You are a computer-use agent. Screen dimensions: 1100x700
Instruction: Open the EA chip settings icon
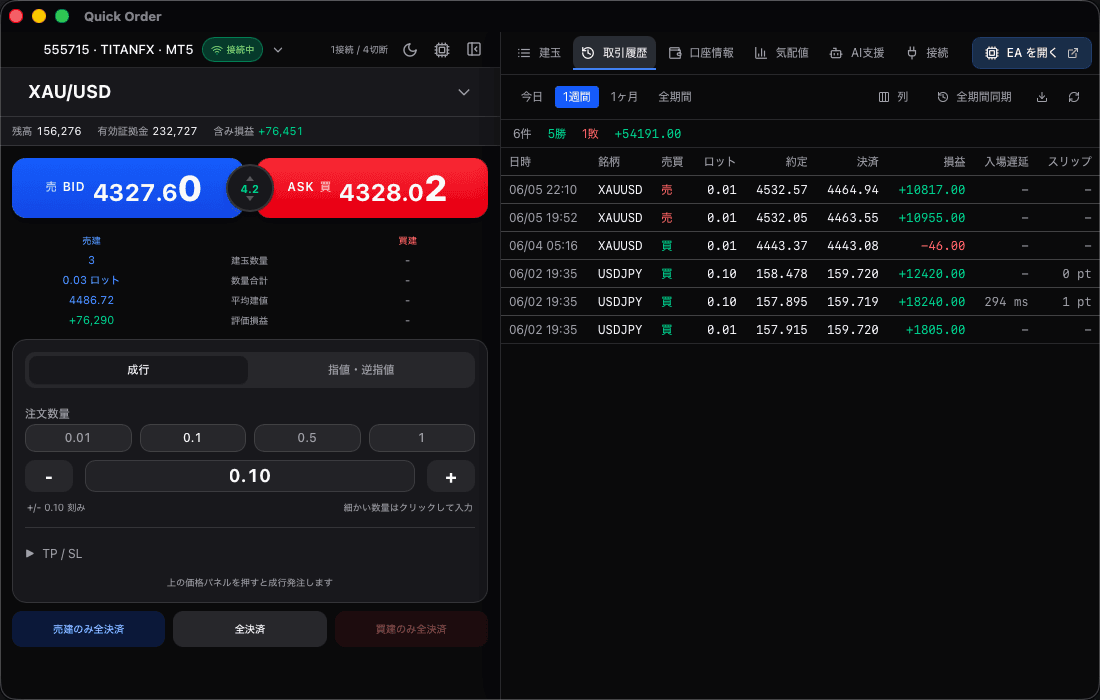point(442,50)
